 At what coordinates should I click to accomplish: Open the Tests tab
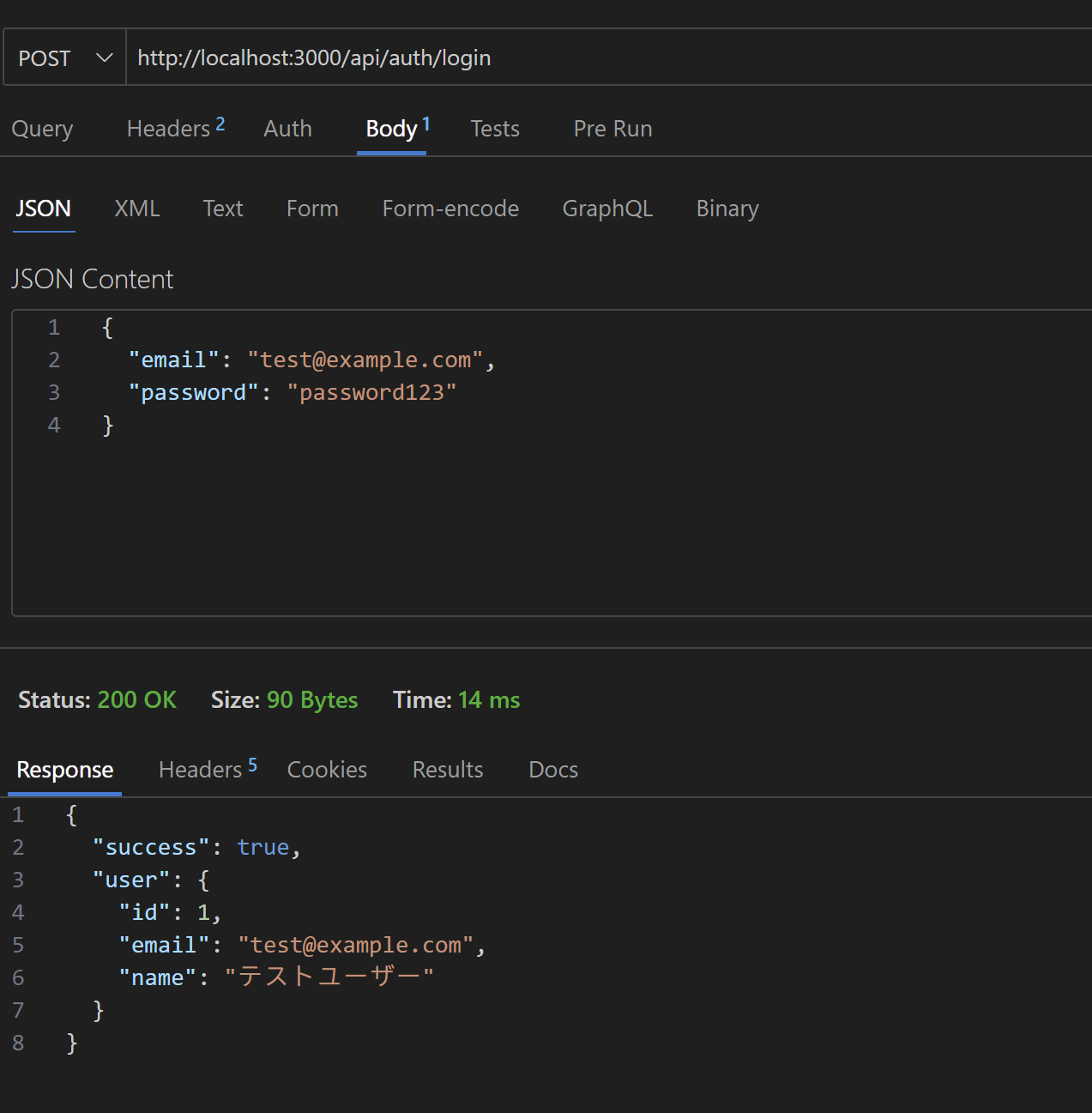click(x=495, y=129)
